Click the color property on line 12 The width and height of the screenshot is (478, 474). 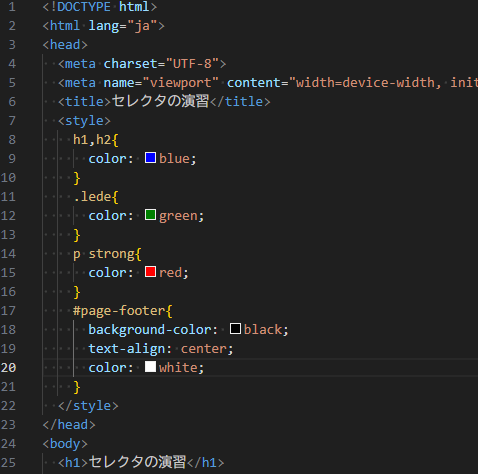coord(107,216)
